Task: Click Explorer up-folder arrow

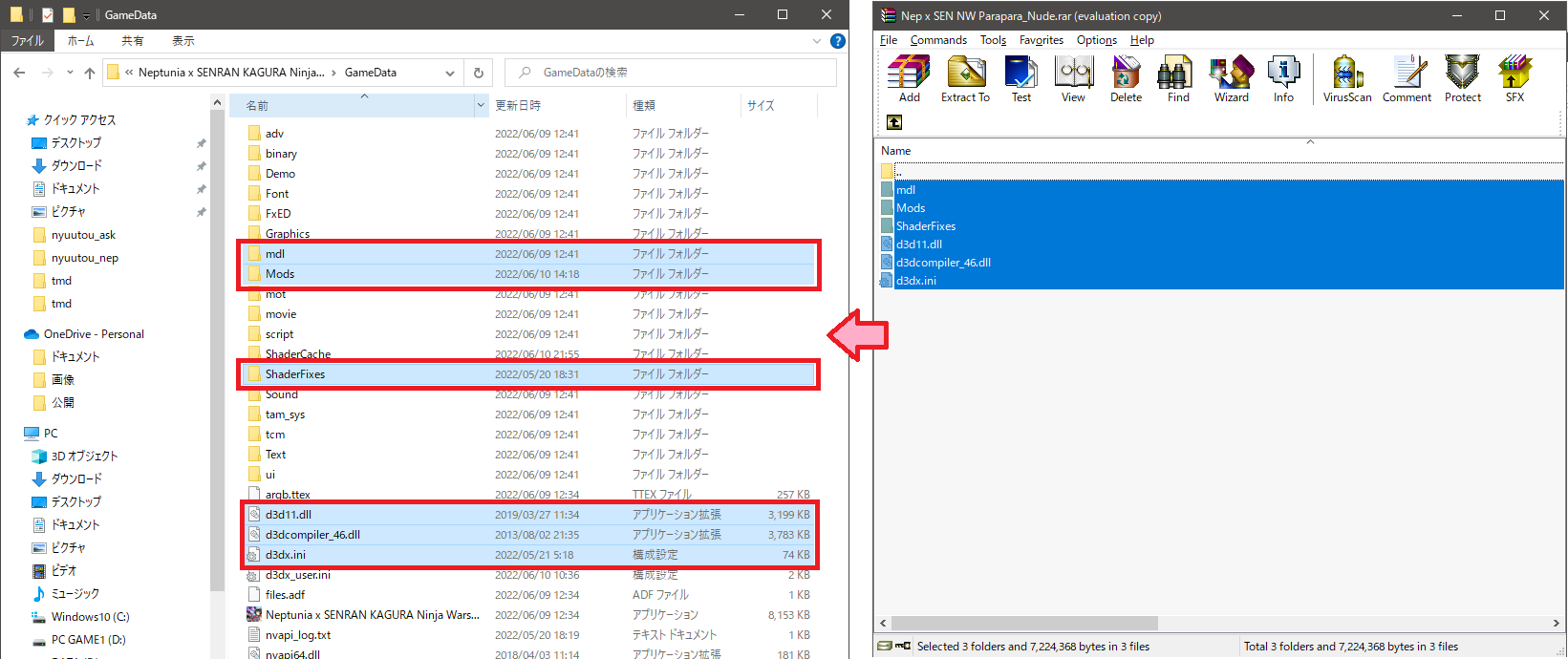Action: tap(90, 73)
